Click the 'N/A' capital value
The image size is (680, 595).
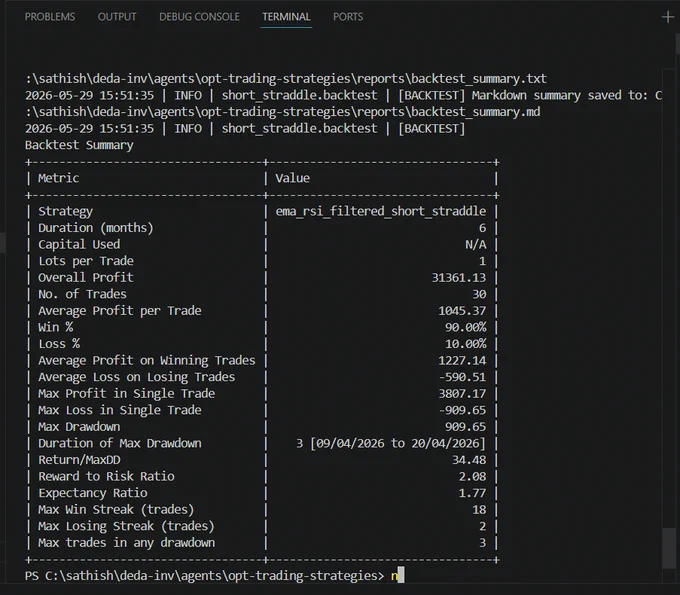(x=476, y=245)
